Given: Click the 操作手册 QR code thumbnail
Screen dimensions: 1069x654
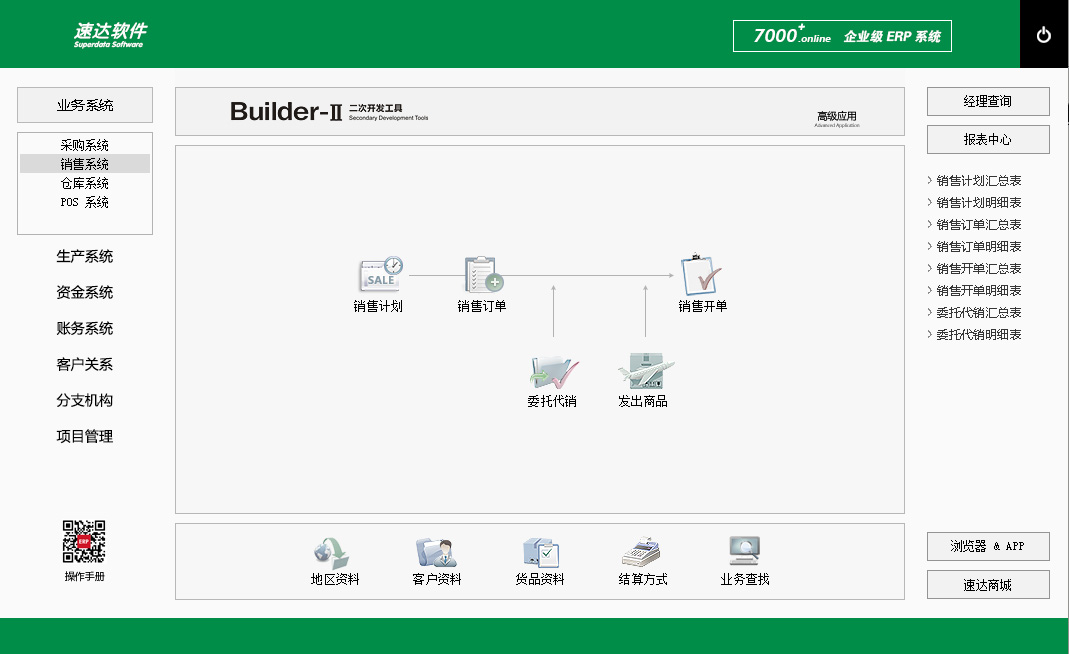Looking at the screenshot, I should coord(85,542).
